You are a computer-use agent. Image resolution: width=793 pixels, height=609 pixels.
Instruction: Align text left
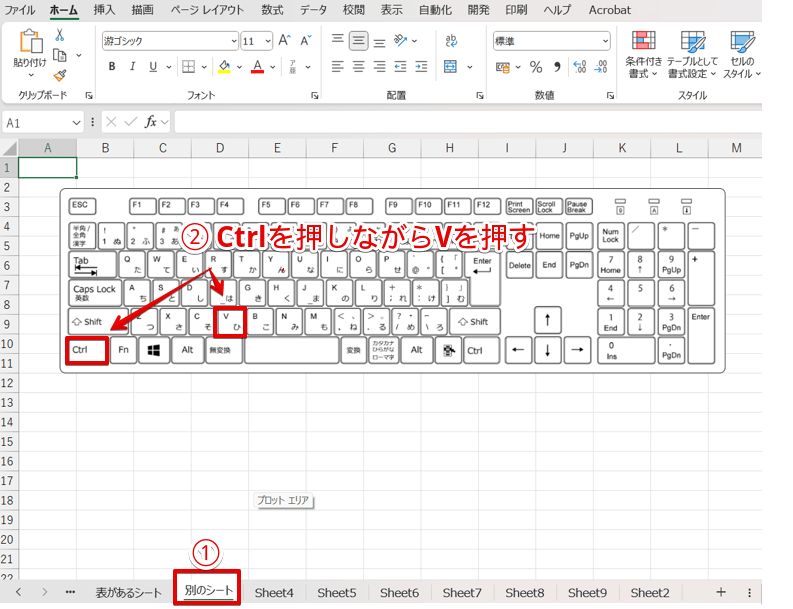click(x=337, y=66)
